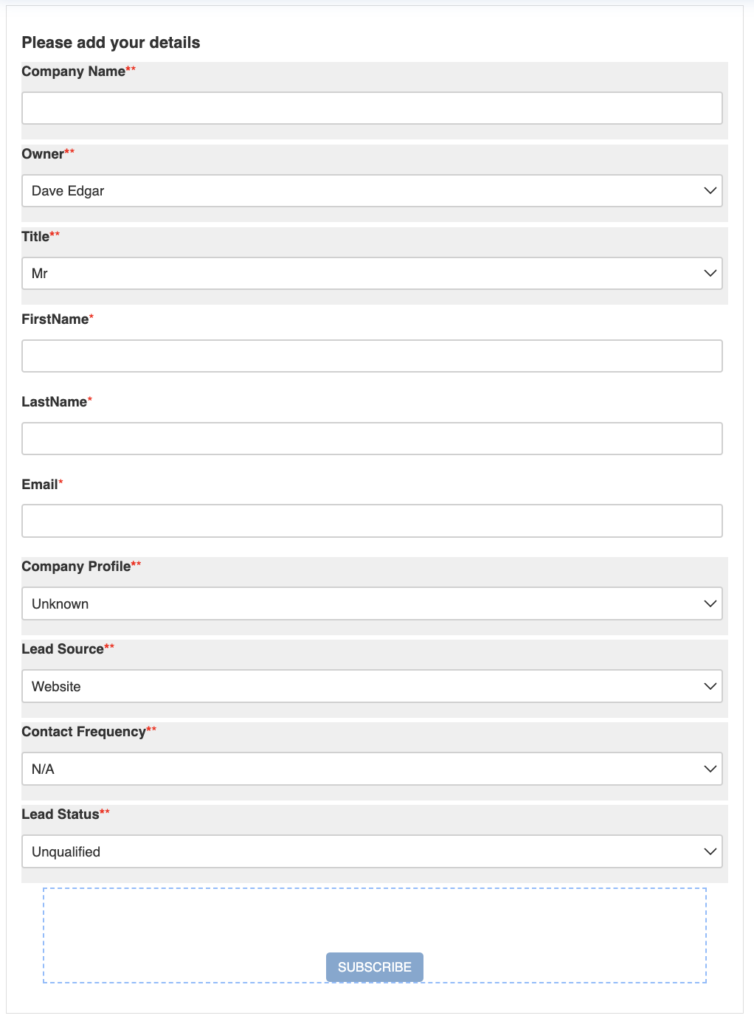Viewport: 754px width, 1024px height.
Task: Click inside the Company Name field
Action: pos(370,107)
